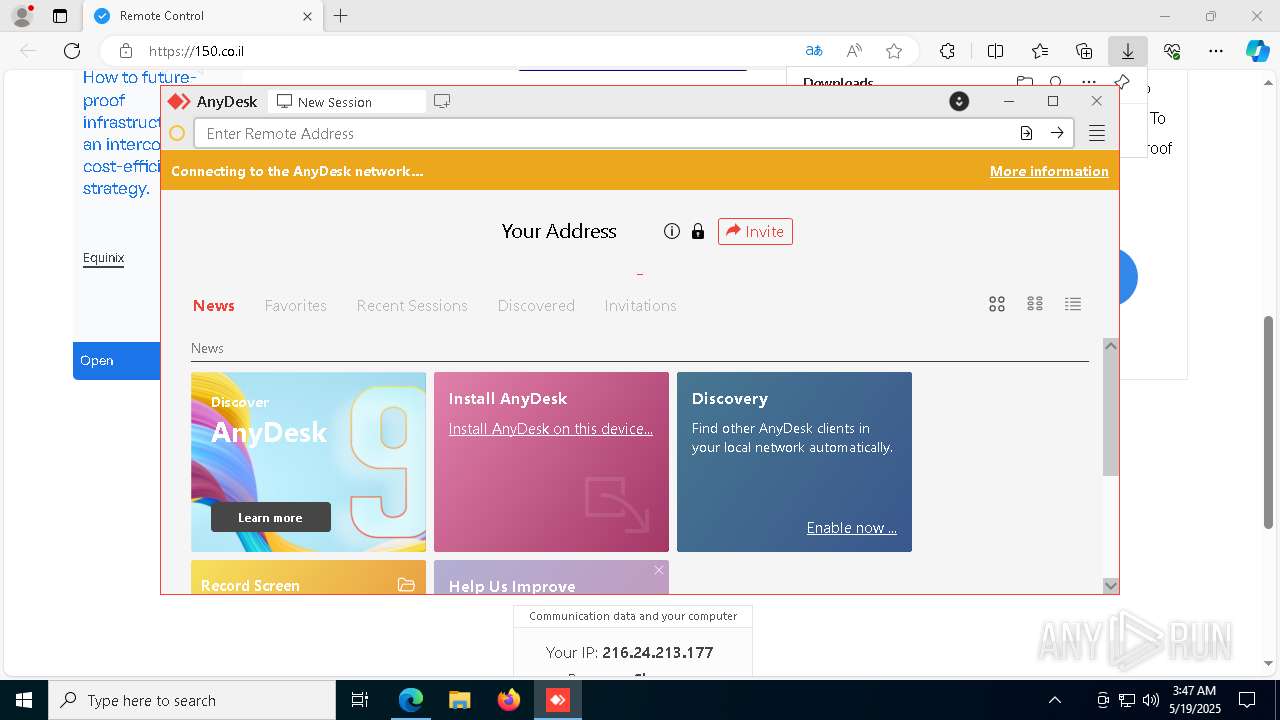Open file transfer icon in address bar
Viewport: 1280px width, 720px height.
click(1026, 133)
